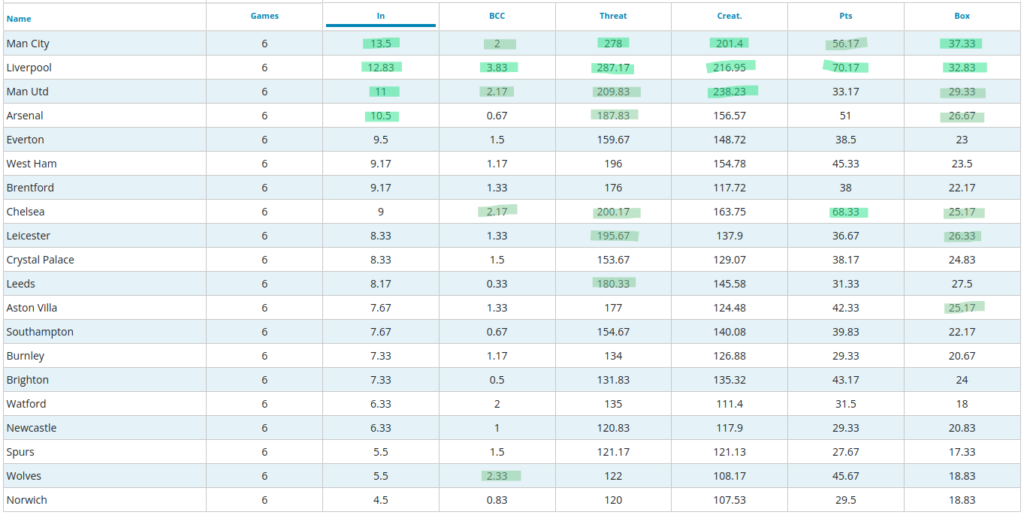Click Wolves Pts value 45.67

pos(846,476)
